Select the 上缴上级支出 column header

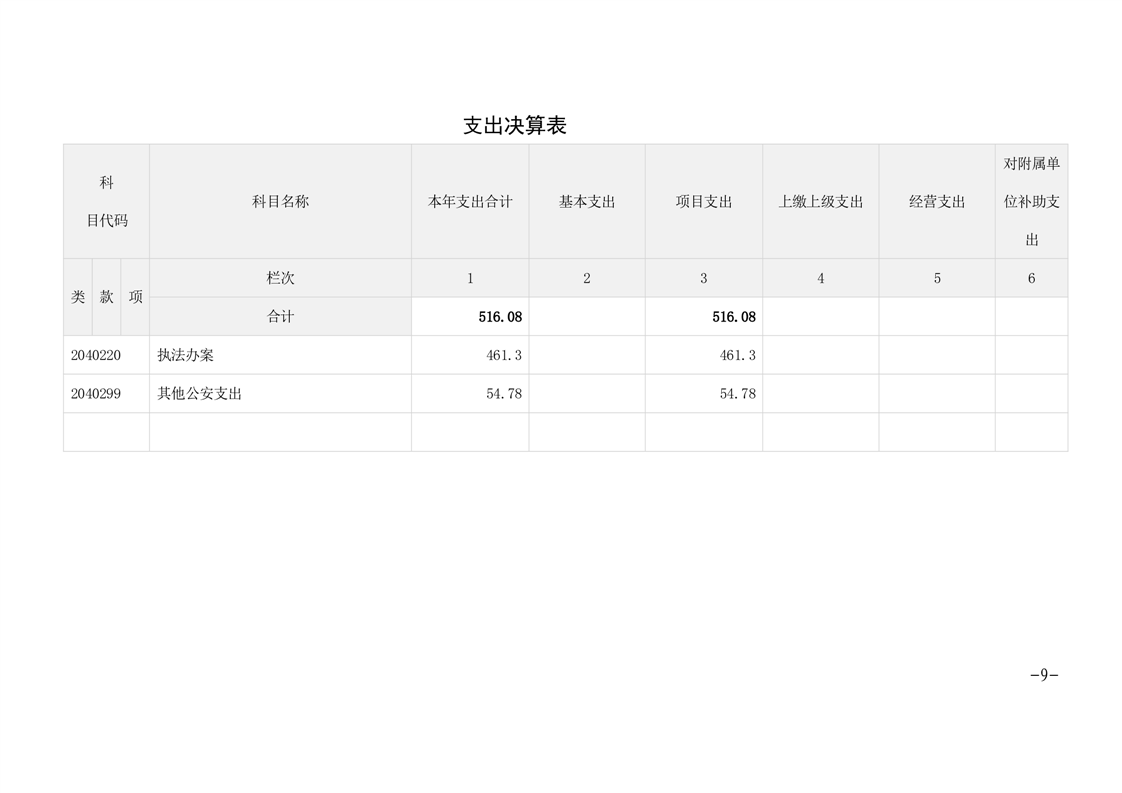[x=820, y=202]
